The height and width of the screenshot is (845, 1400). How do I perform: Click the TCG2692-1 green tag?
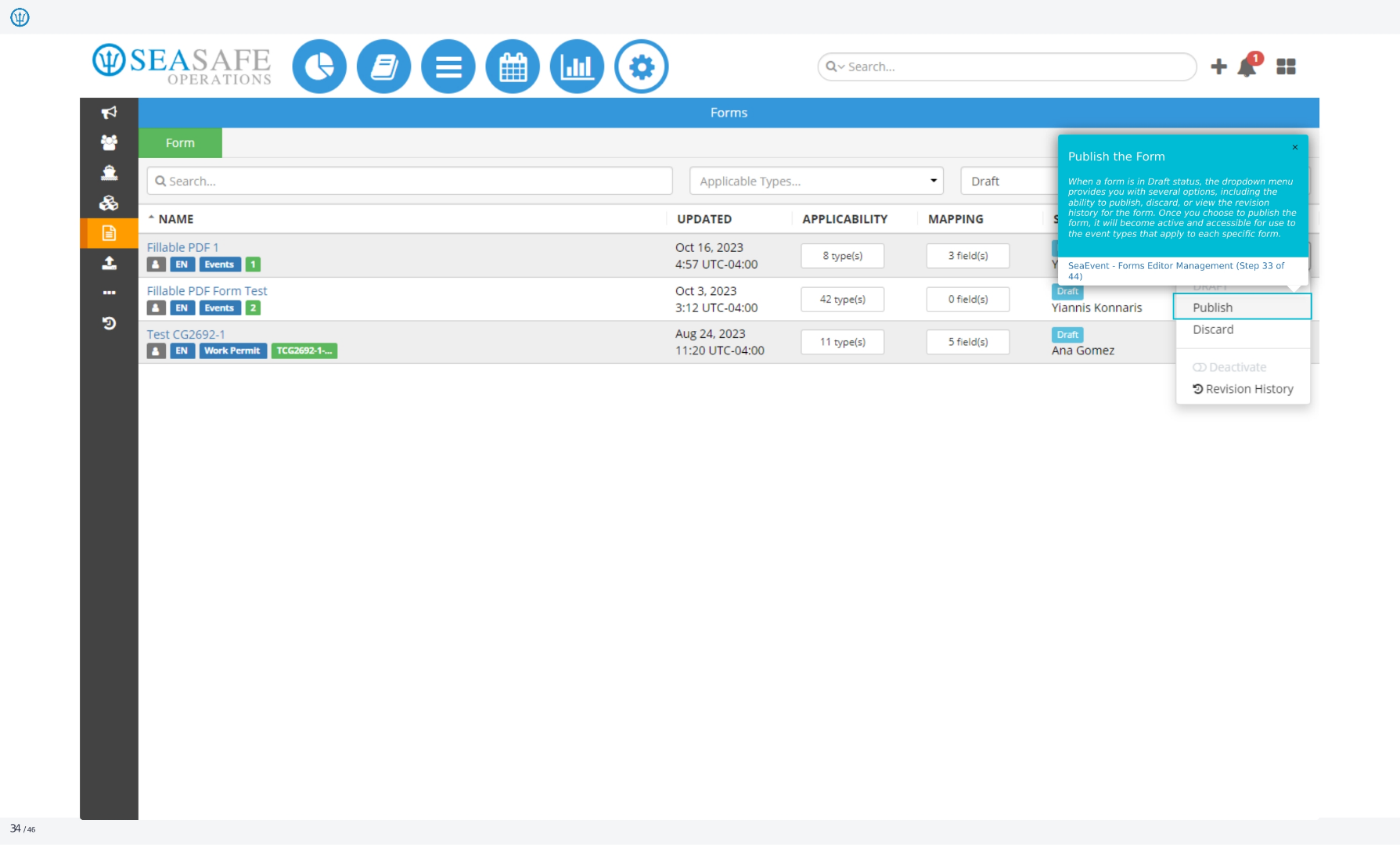pyautogui.click(x=304, y=351)
